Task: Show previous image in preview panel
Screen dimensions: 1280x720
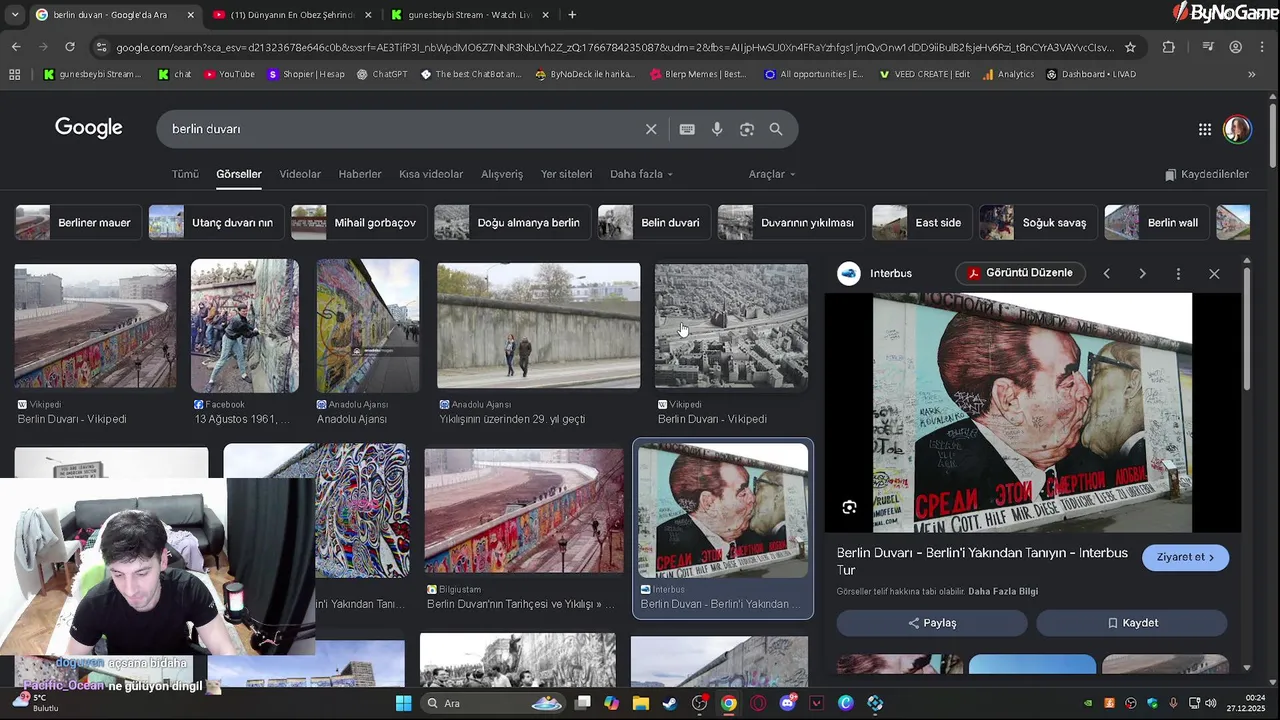Action: coord(1106,273)
